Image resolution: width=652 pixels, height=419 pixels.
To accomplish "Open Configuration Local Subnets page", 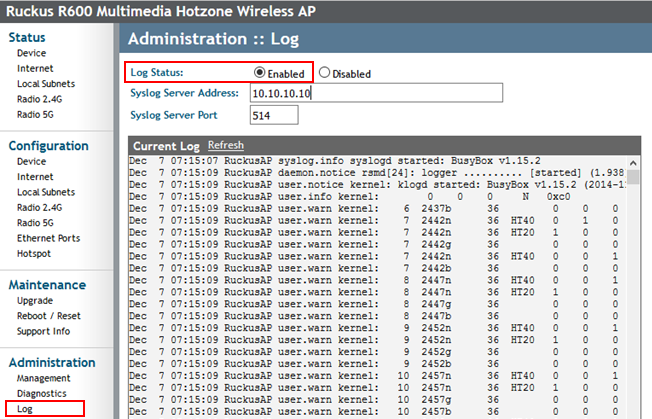I will [46, 192].
